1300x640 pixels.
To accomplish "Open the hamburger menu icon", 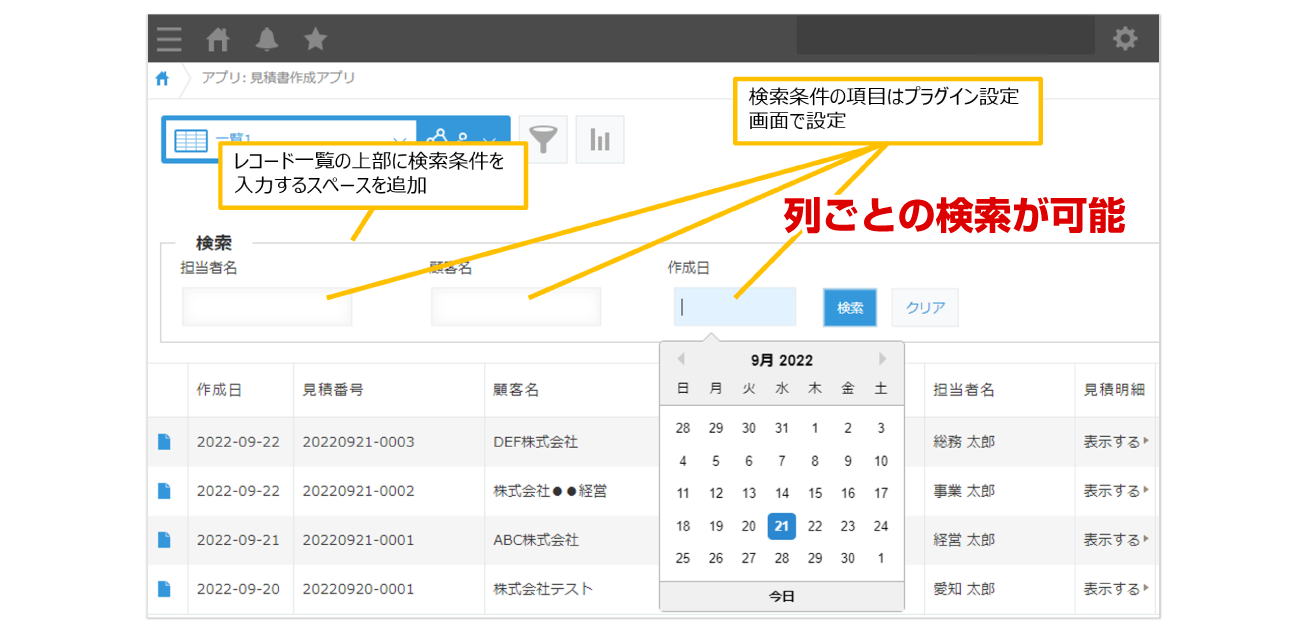I will tap(168, 40).
